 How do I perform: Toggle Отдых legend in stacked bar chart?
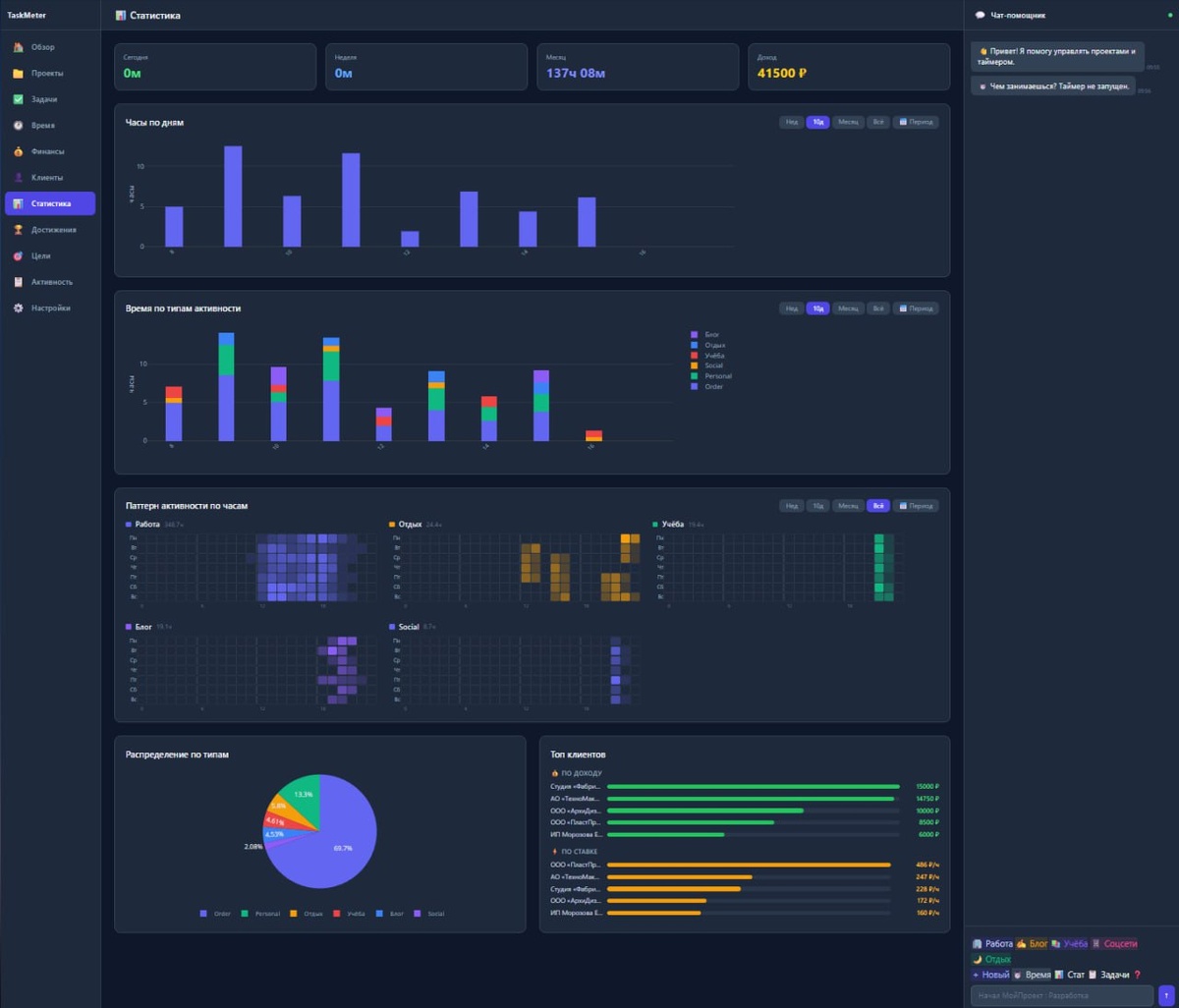coord(707,345)
